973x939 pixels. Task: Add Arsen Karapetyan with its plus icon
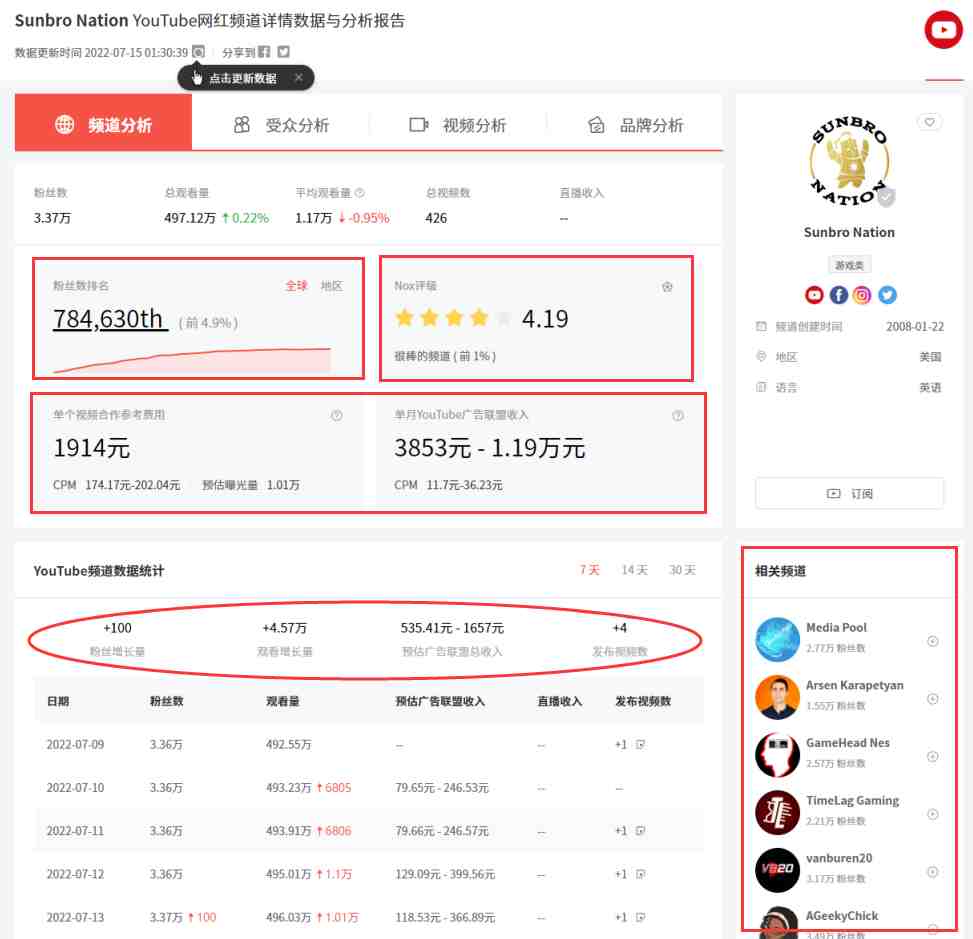tap(932, 699)
